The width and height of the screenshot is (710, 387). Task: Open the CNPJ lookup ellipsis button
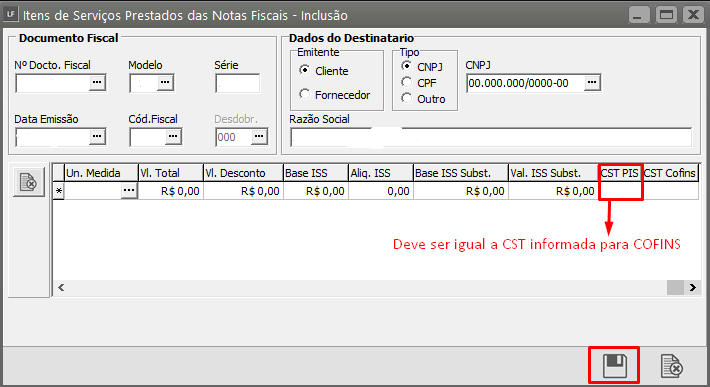point(592,83)
